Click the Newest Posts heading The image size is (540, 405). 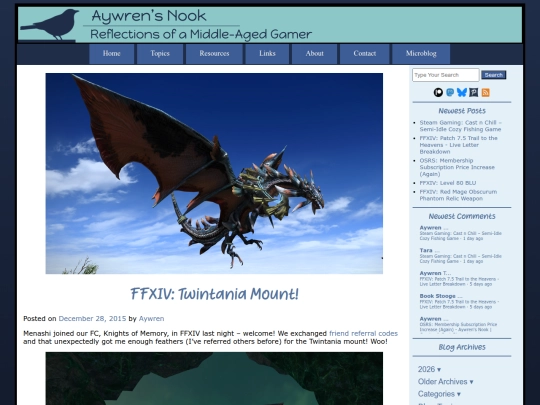462,111
